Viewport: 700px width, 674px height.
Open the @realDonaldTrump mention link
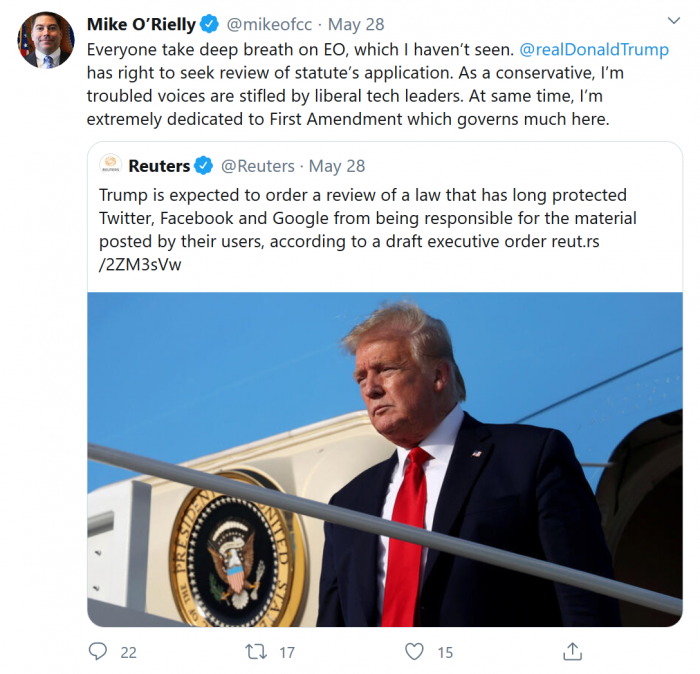coord(594,50)
